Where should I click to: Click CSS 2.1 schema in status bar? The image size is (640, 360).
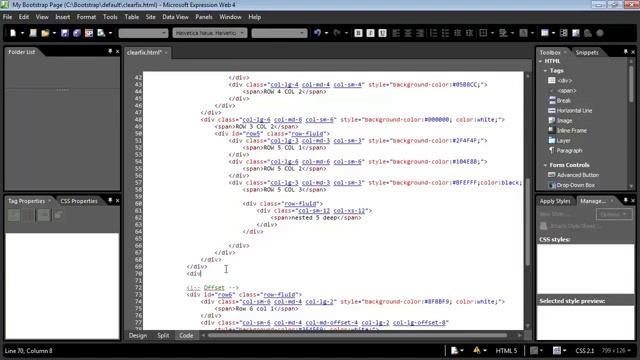pos(585,351)
